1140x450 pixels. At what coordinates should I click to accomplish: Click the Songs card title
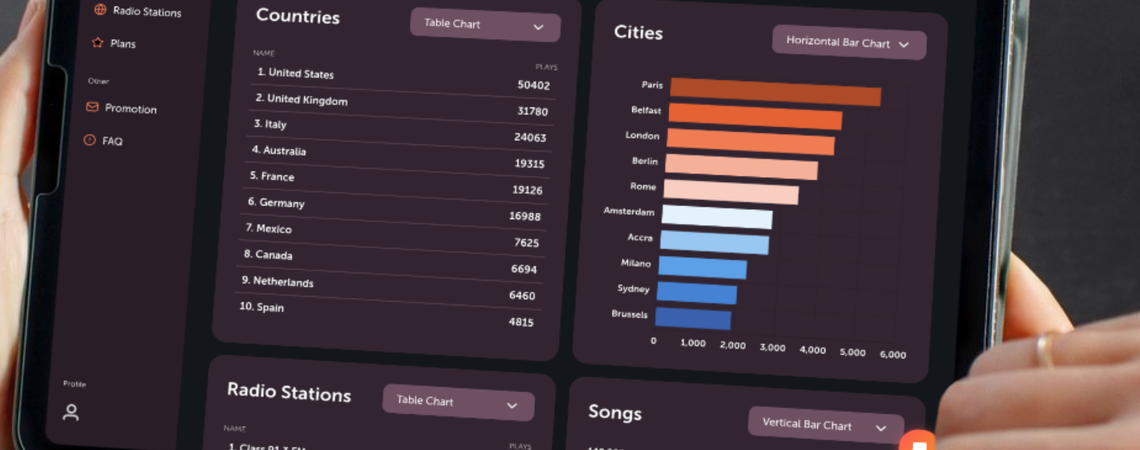(615, 413)
